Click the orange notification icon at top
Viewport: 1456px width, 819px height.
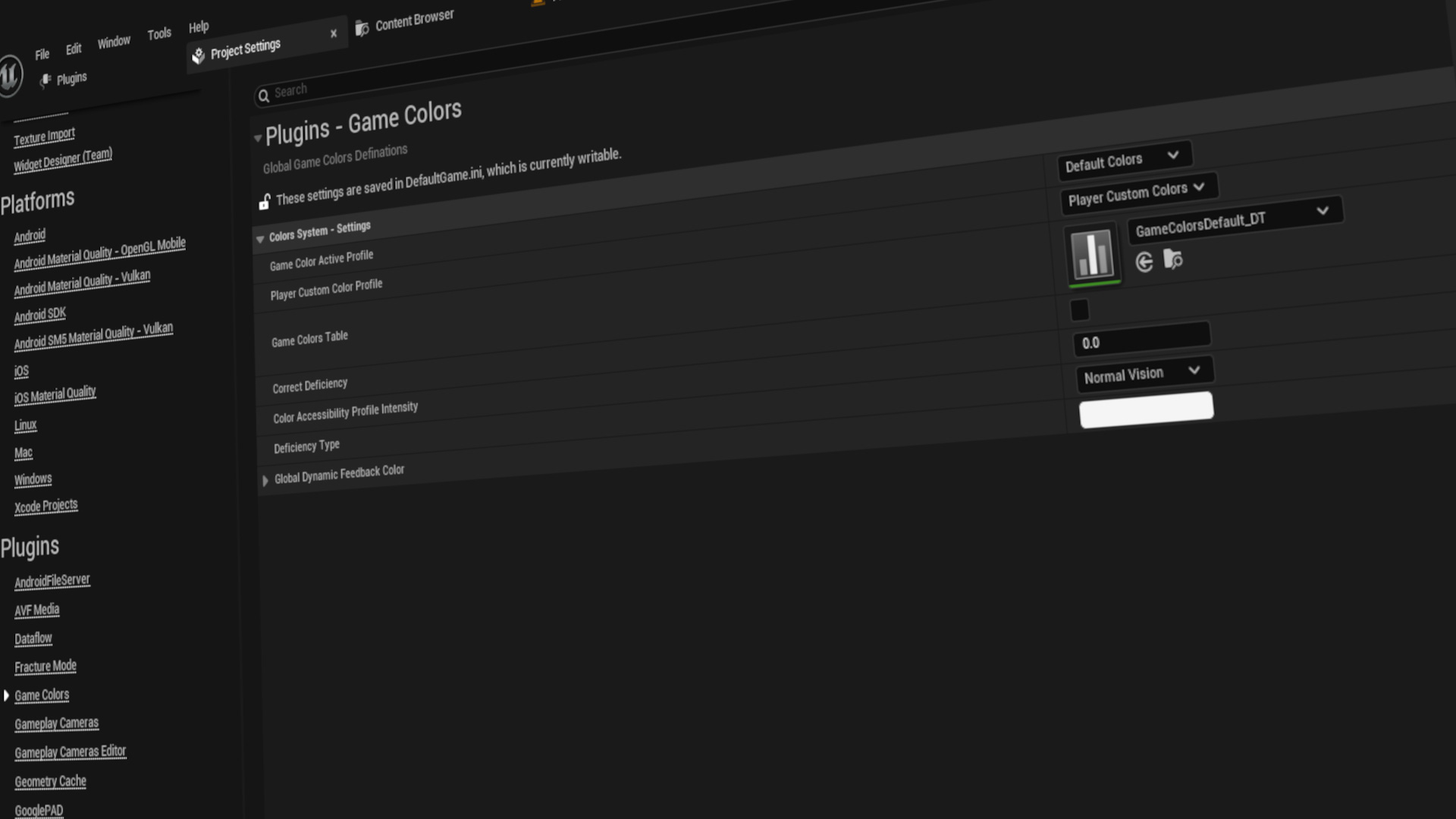click(538, 5)
